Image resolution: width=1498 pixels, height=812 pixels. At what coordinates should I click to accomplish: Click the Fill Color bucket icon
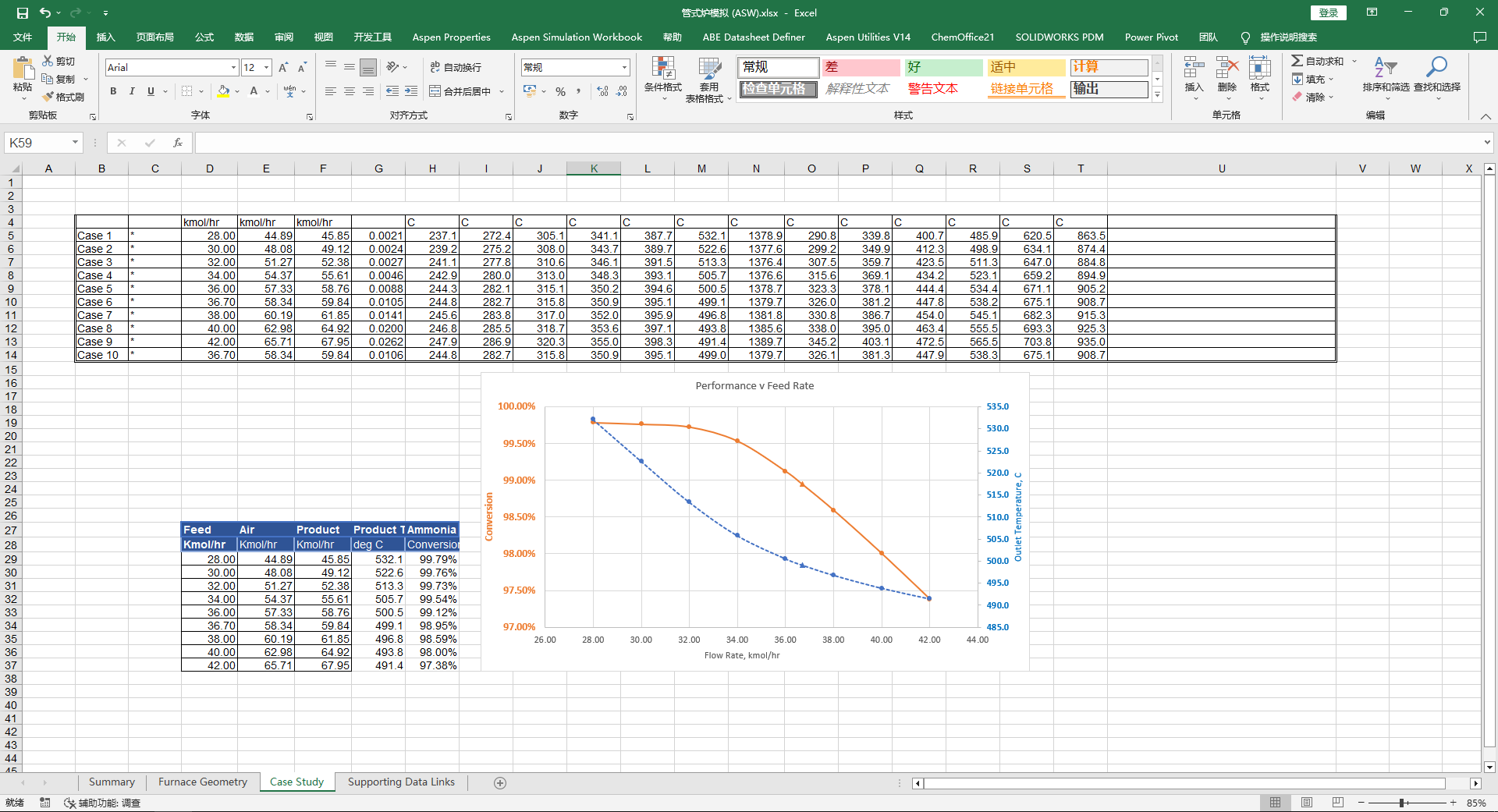click(x=224, y=91)
